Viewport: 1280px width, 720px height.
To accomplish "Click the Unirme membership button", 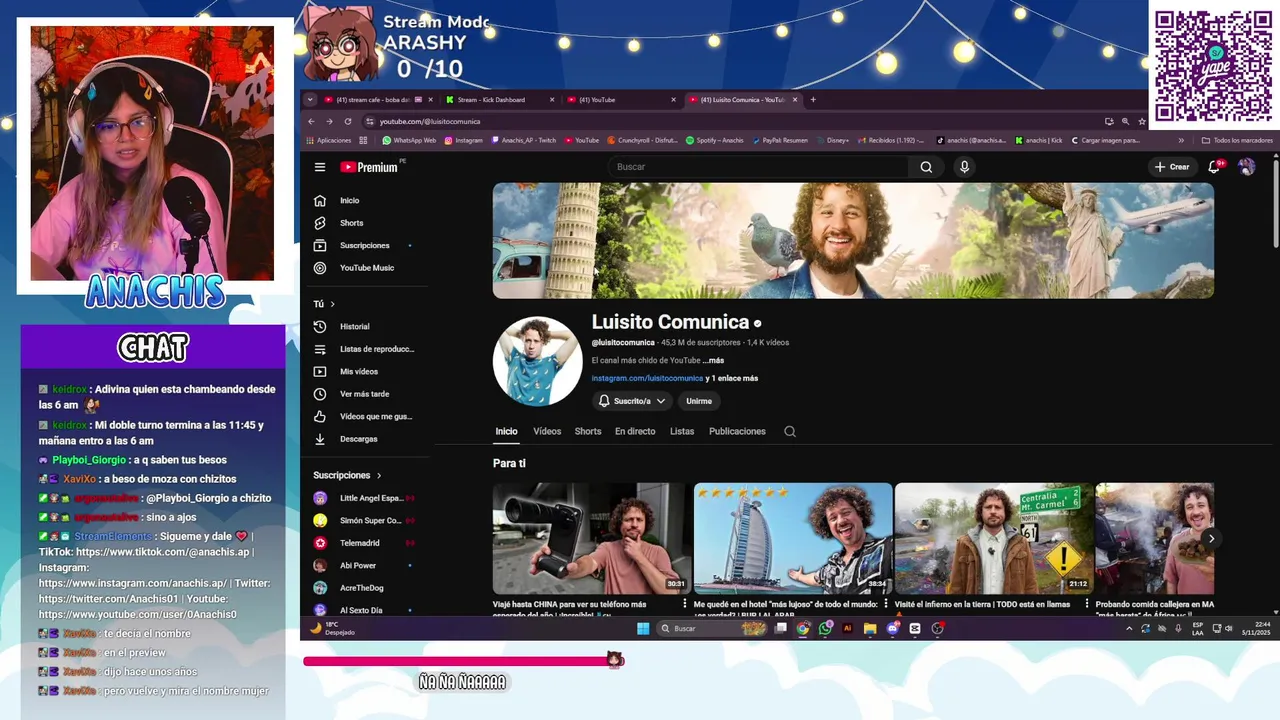I will point(699,401).
